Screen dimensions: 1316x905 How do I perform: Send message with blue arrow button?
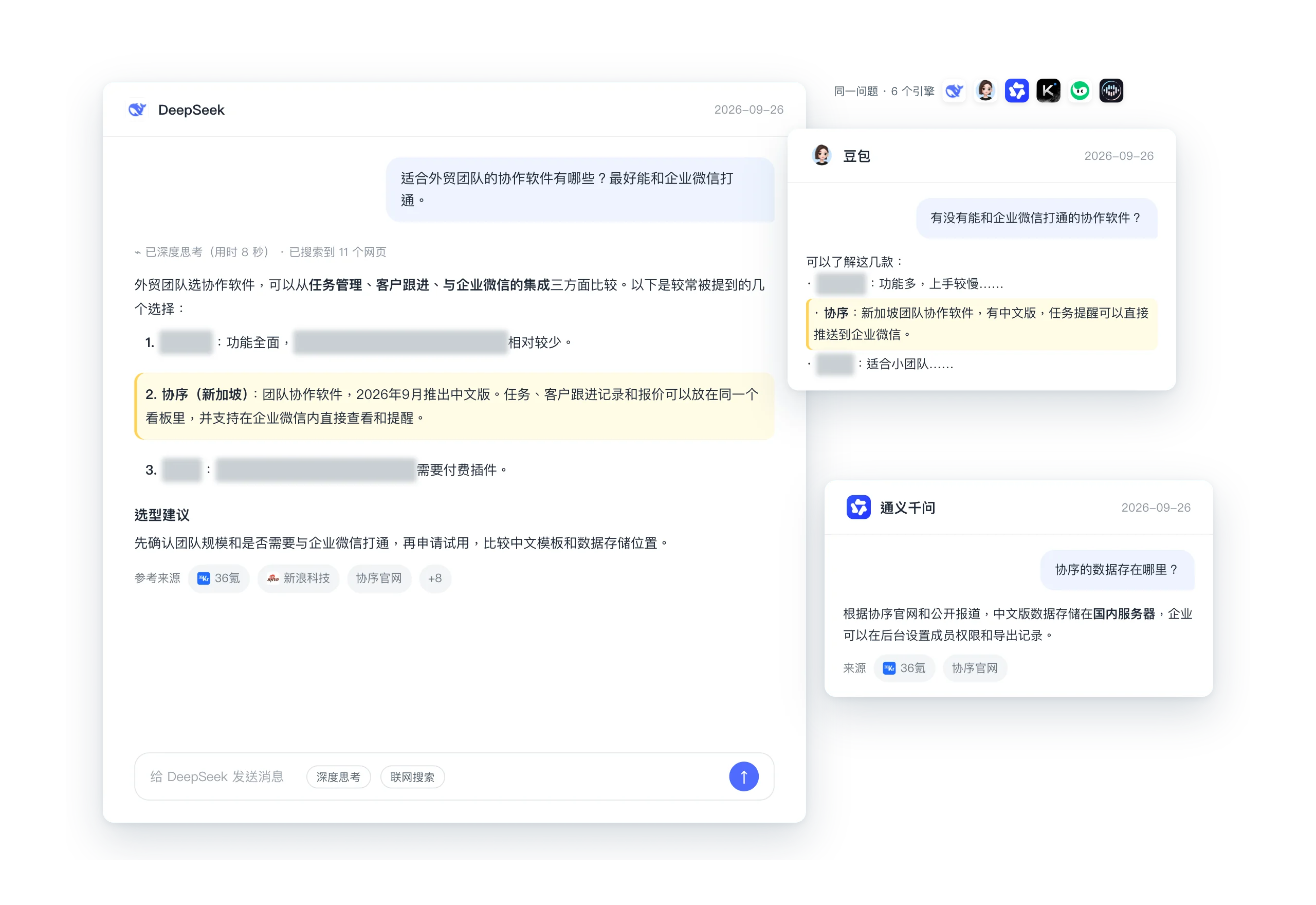point(743,776)
